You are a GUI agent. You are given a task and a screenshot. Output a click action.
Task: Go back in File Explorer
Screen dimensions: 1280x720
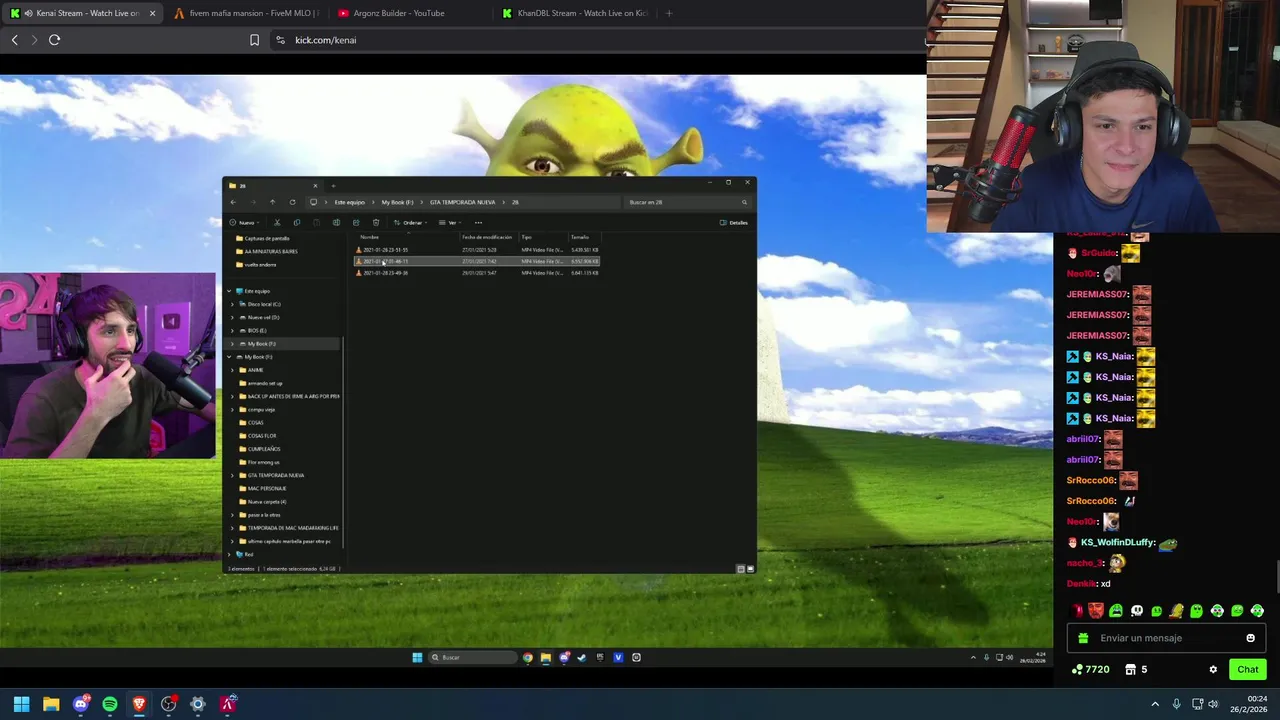233,202
